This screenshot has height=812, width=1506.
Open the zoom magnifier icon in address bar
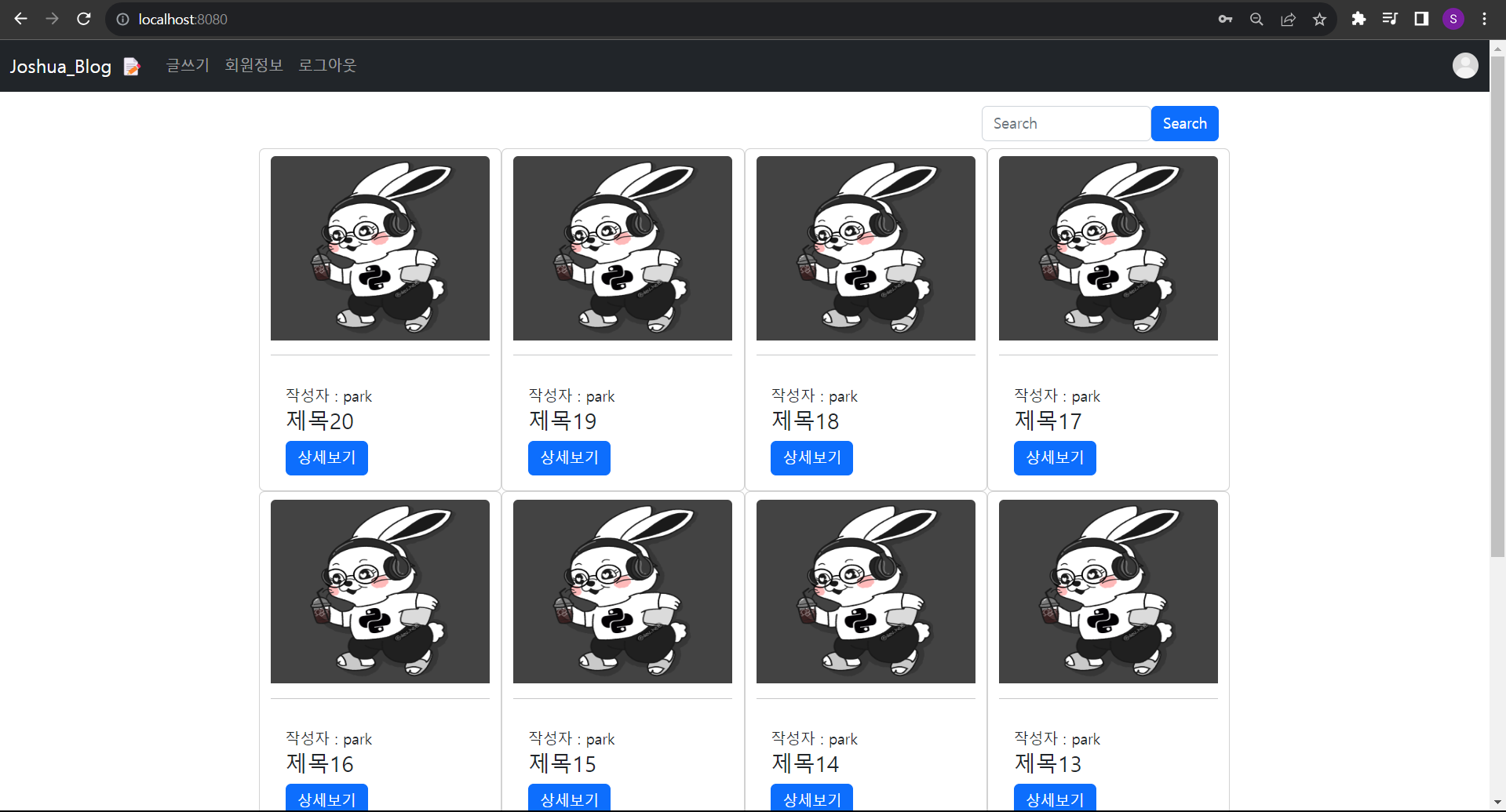click(1256, 20)
